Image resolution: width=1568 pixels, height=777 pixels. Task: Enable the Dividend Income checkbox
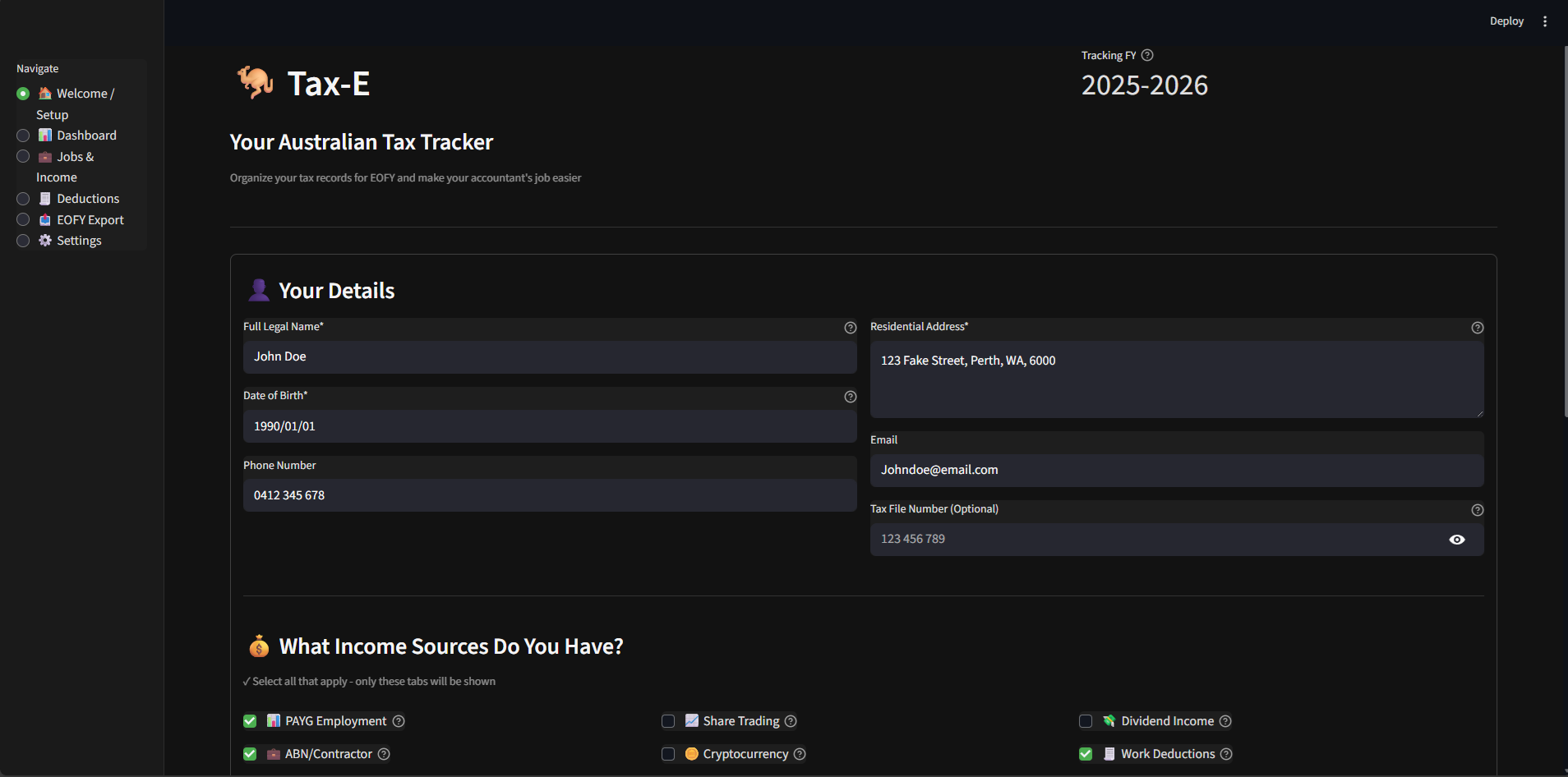(1086, 720)
